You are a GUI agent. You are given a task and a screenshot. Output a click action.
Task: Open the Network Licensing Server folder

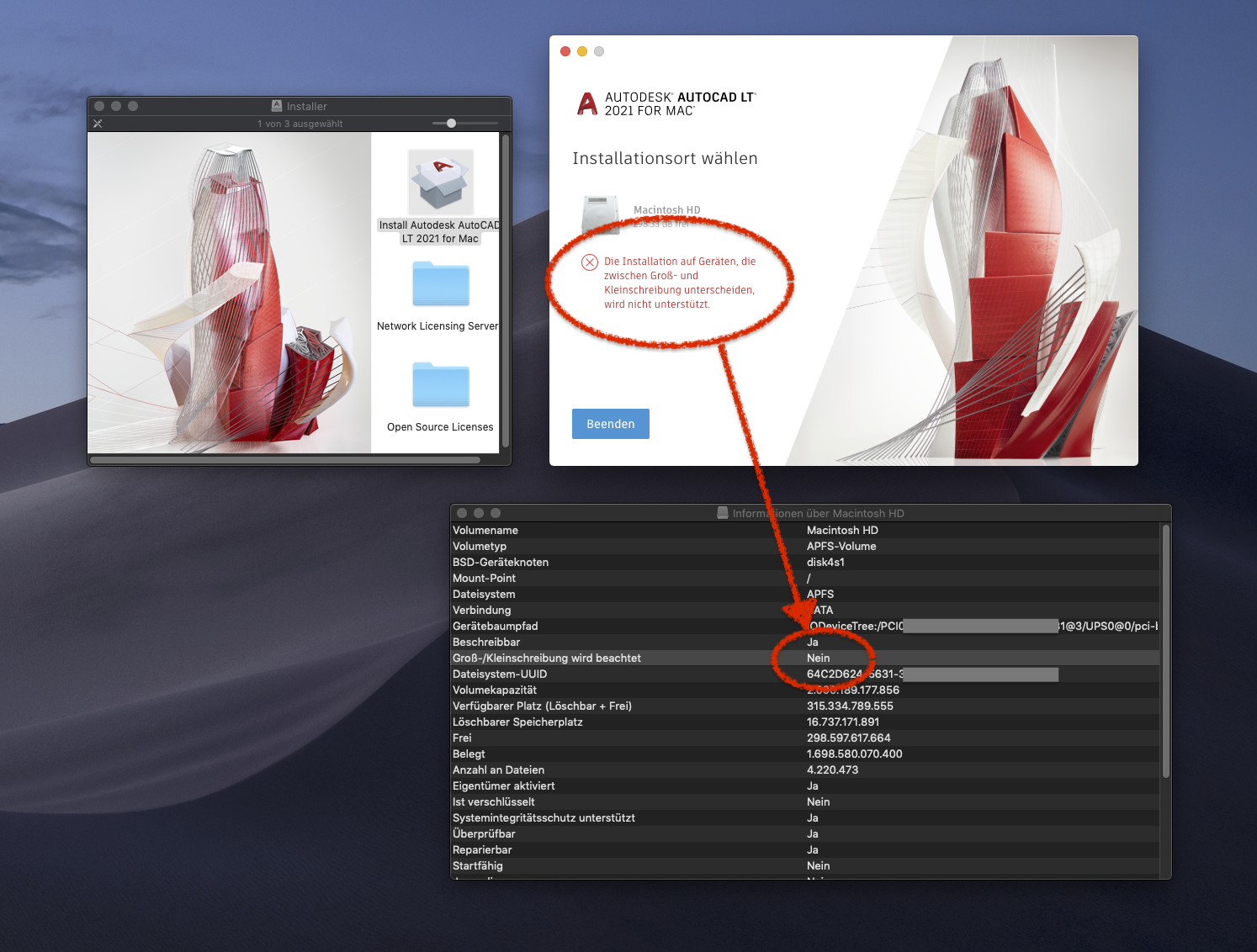pos(439,284)
